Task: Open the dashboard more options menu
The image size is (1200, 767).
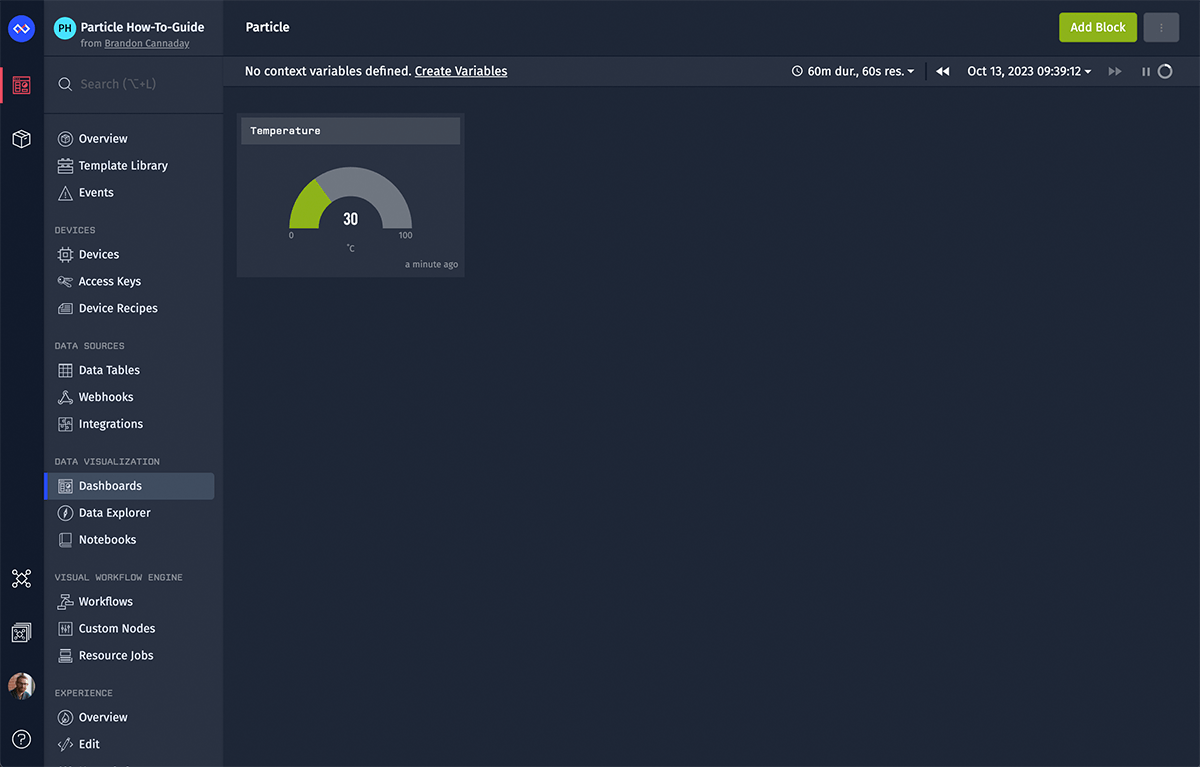Action: pos(1161,28)
